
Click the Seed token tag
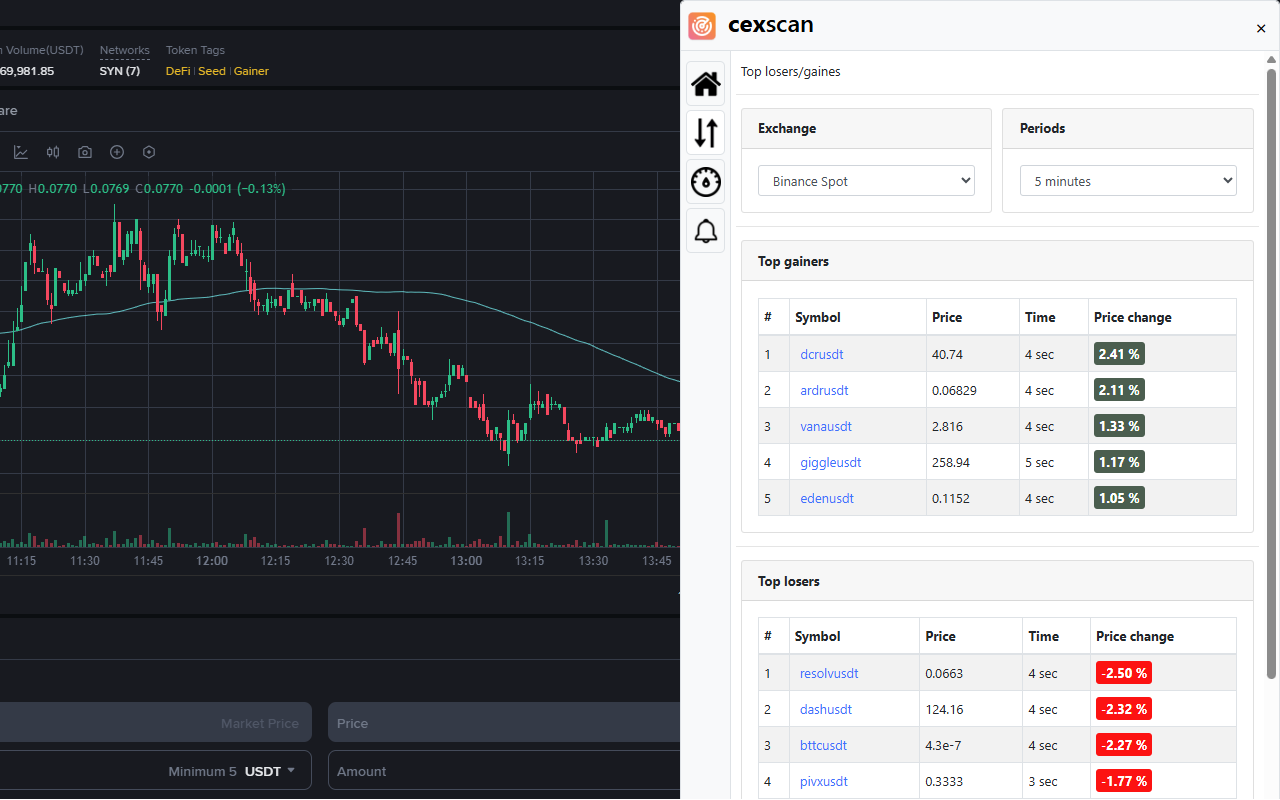[x=212, y=71]
